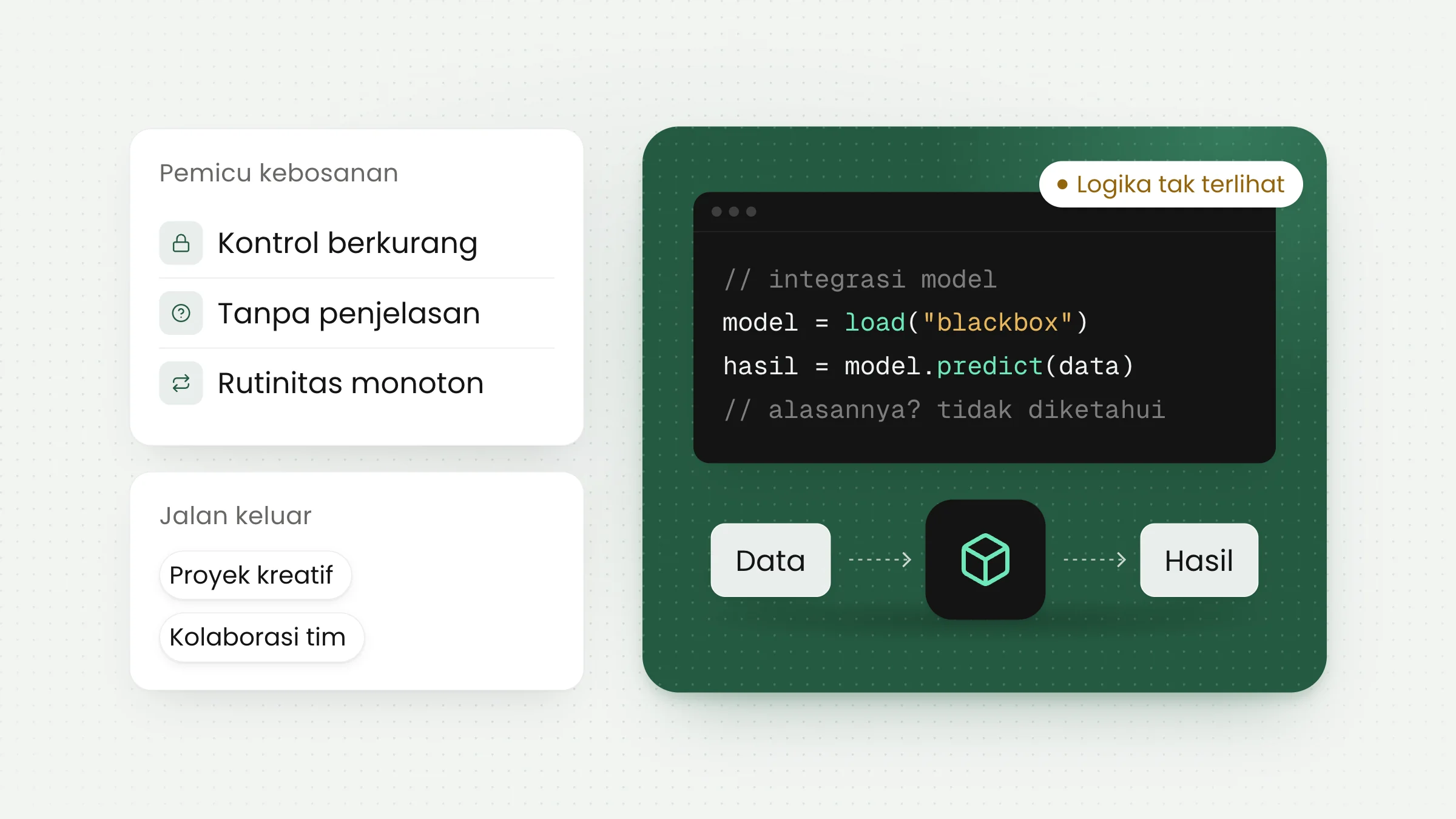
Task: Click the Jalan keluar heading
Action: point(235,516)
